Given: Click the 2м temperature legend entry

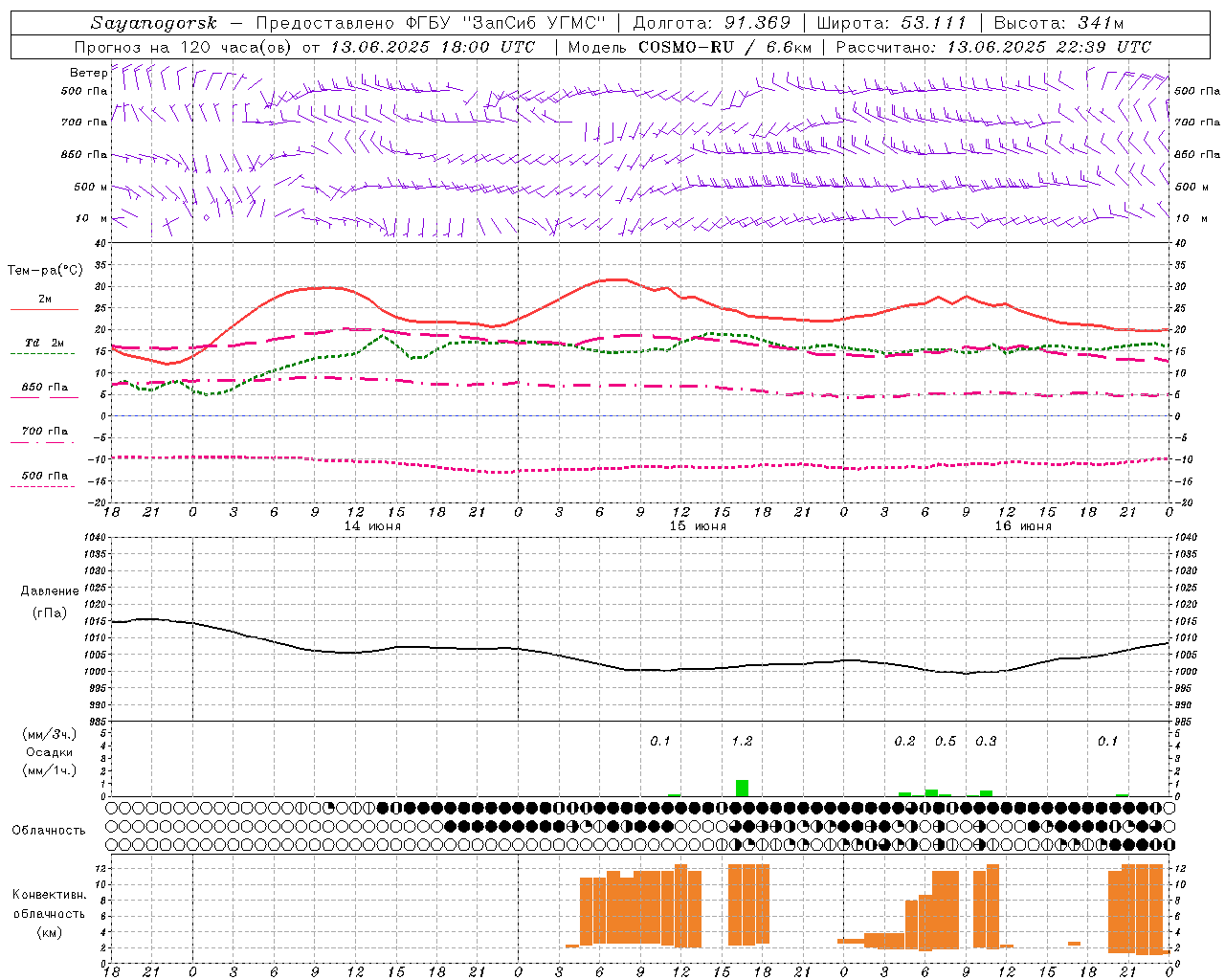Looking at the screenshot, I should (x=45, y=300).
